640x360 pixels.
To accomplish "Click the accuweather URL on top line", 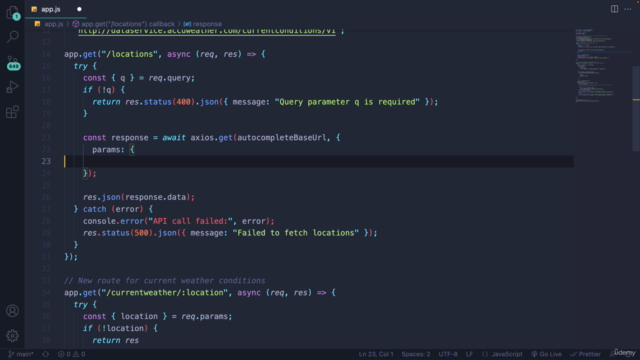I will tap(207, 31).
